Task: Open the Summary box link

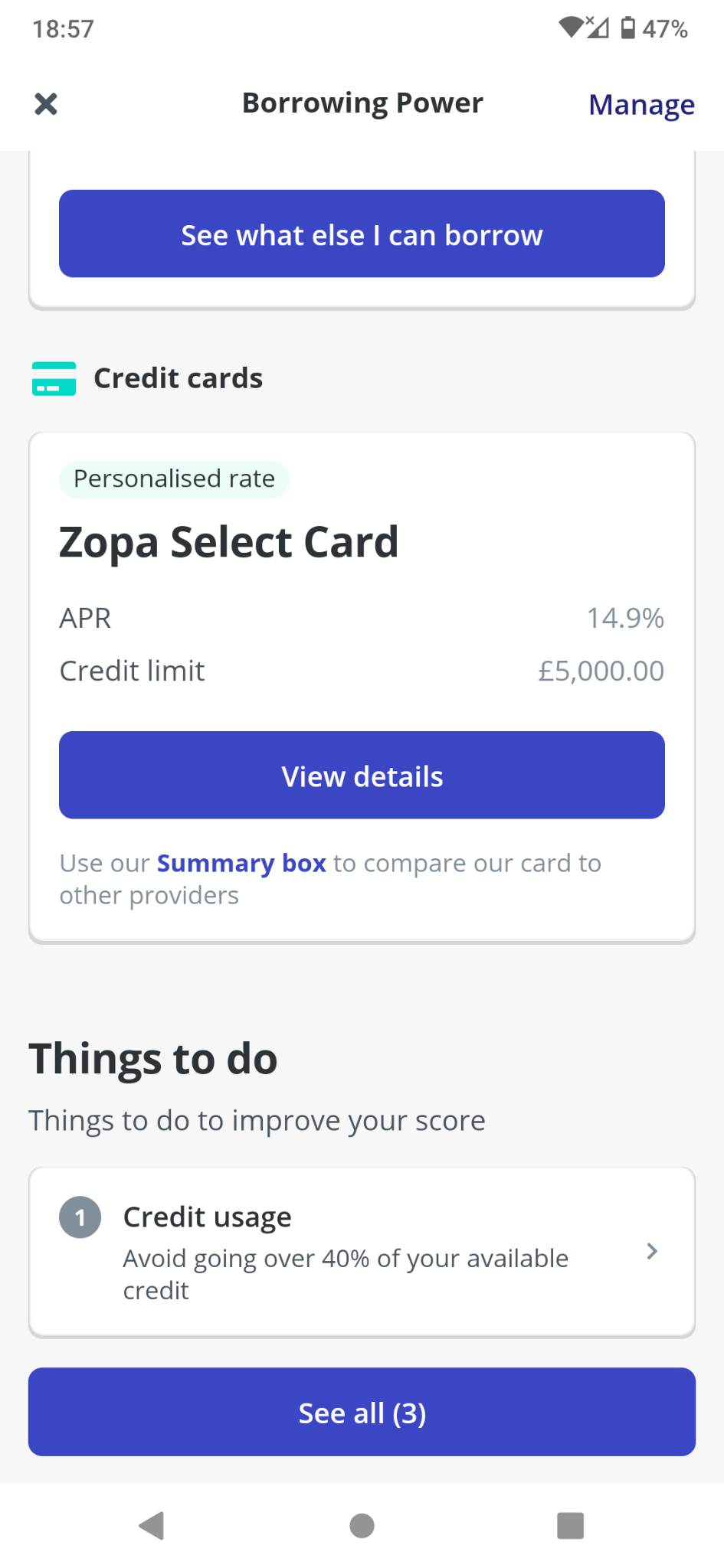Action: (x=241, y=864)
